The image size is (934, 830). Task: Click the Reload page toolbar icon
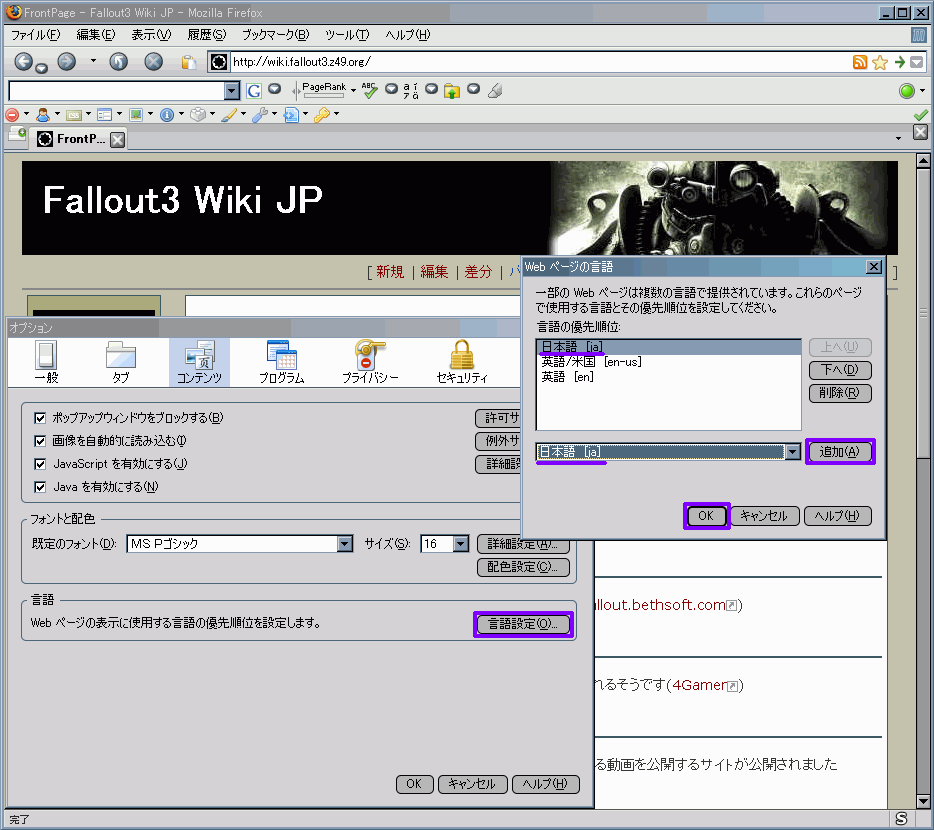tap(118, 62)
